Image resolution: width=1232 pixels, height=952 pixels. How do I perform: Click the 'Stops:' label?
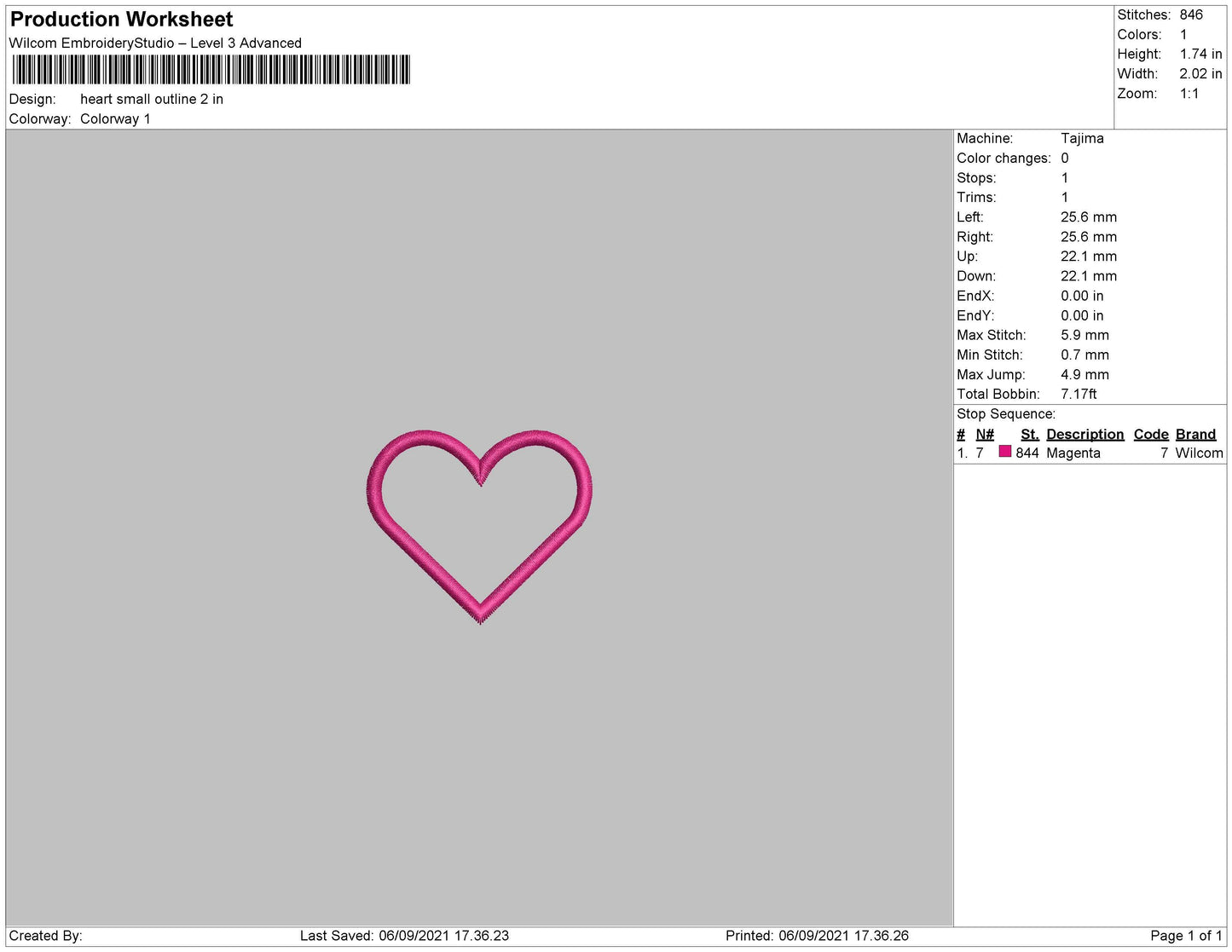tap(976, 178)
